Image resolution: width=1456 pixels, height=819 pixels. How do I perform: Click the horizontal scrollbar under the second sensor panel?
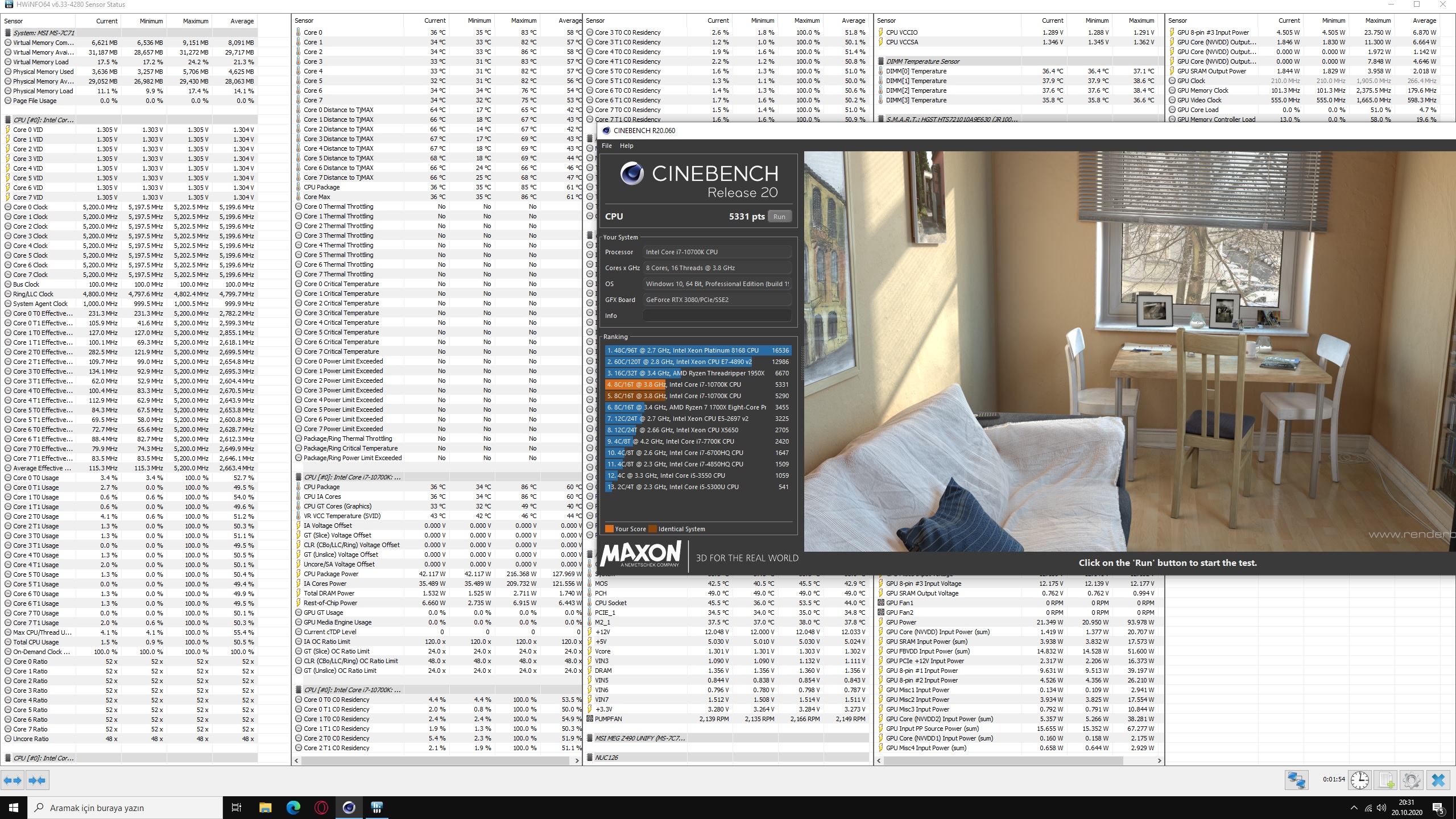tap(436, 760)
